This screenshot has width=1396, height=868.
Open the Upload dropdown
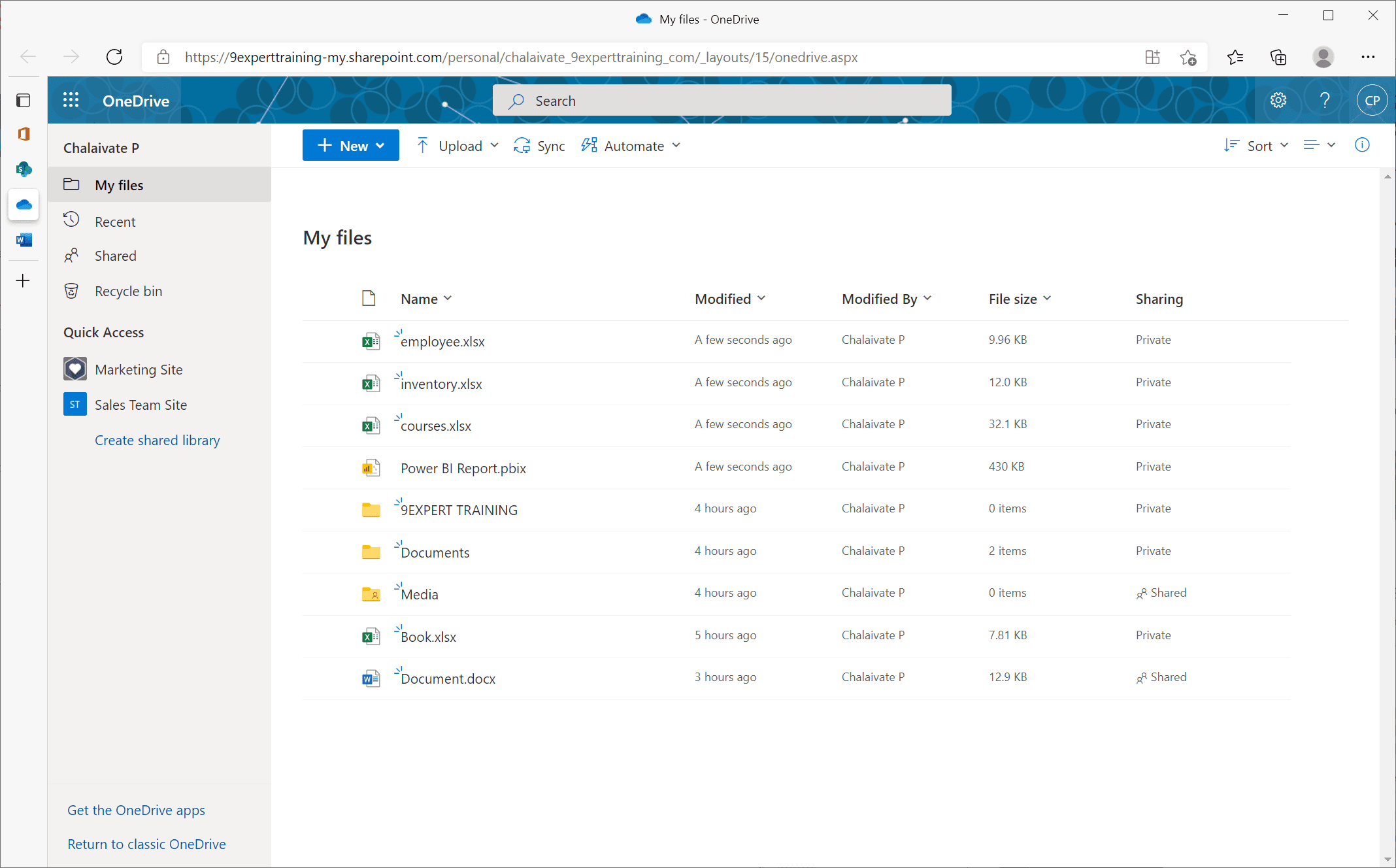pyautogui.click(x=495, y=145)
